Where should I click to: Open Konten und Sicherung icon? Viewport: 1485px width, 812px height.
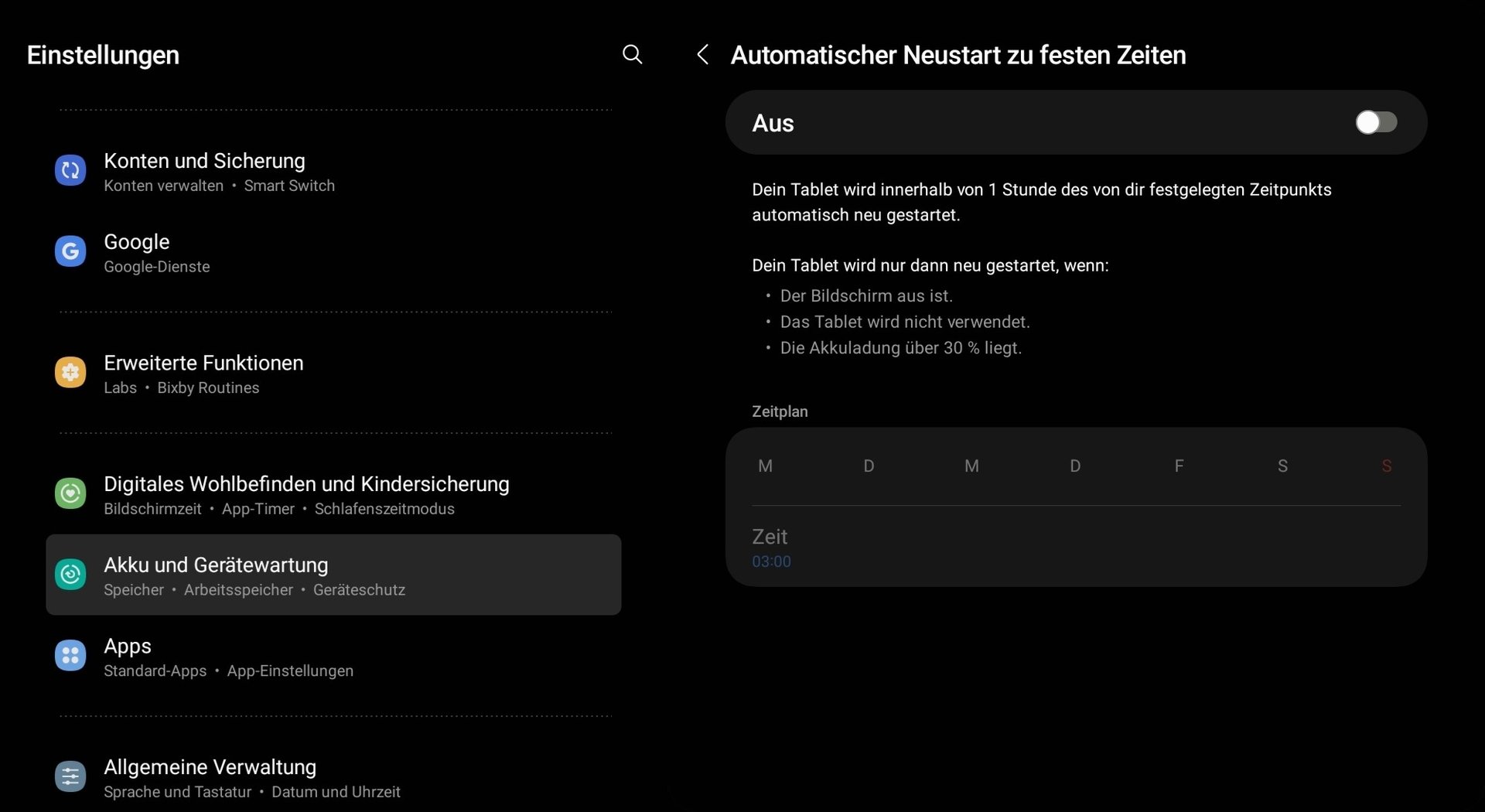[x=70, y=171]
